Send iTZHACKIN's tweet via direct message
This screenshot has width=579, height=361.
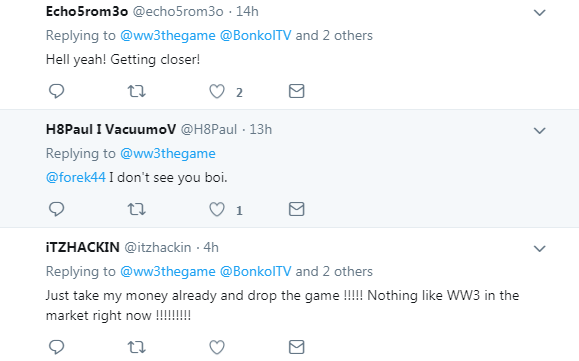tap(297, 347)
